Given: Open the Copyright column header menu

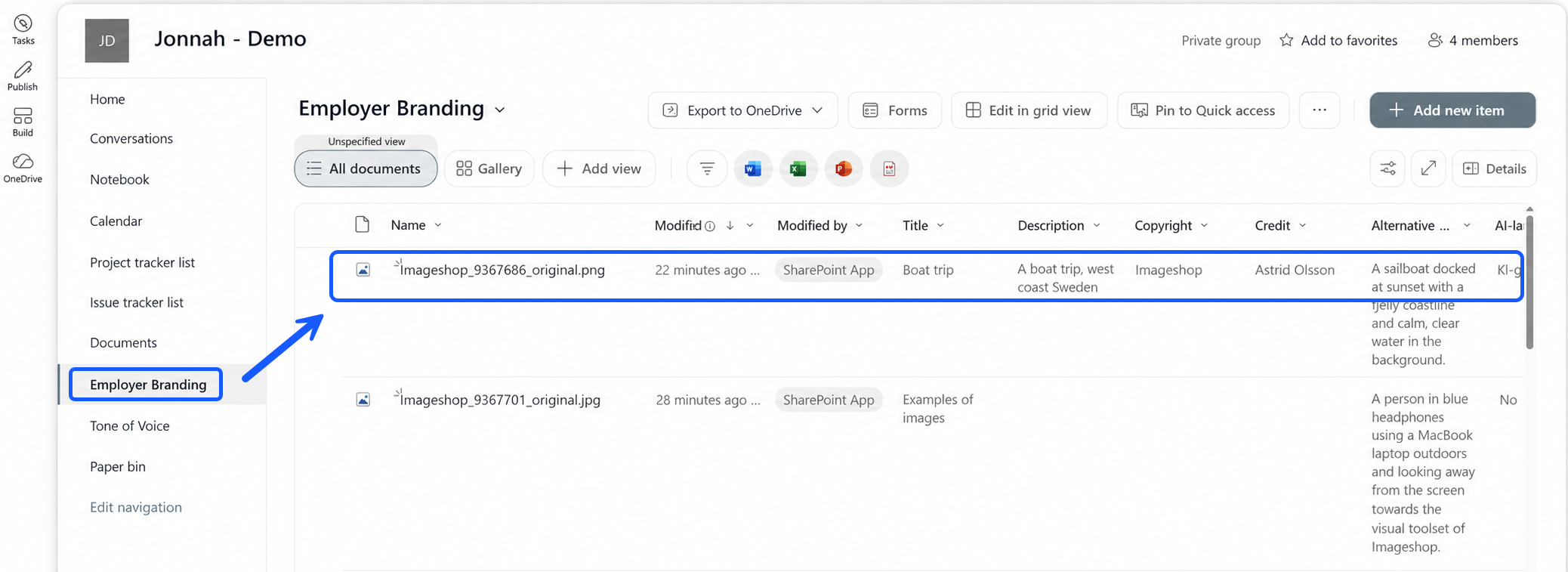Looking at the screenshot, I should 1205,225.
